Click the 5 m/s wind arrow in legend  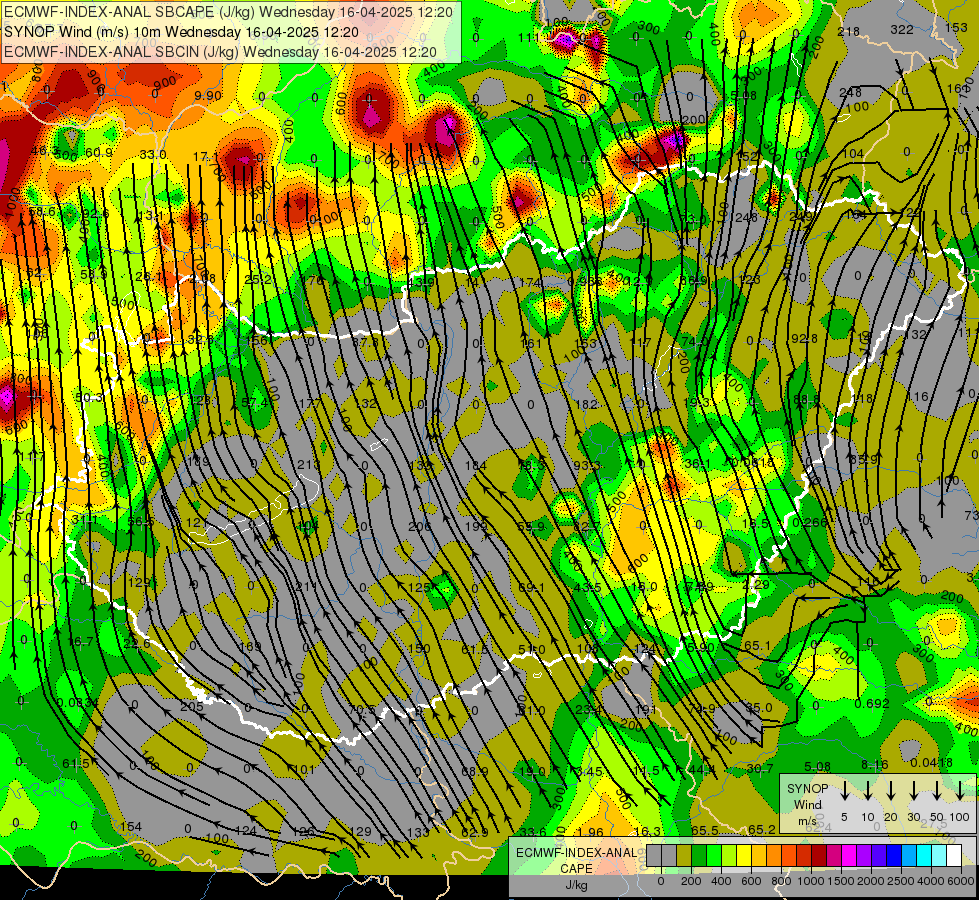tap(844, 790)
